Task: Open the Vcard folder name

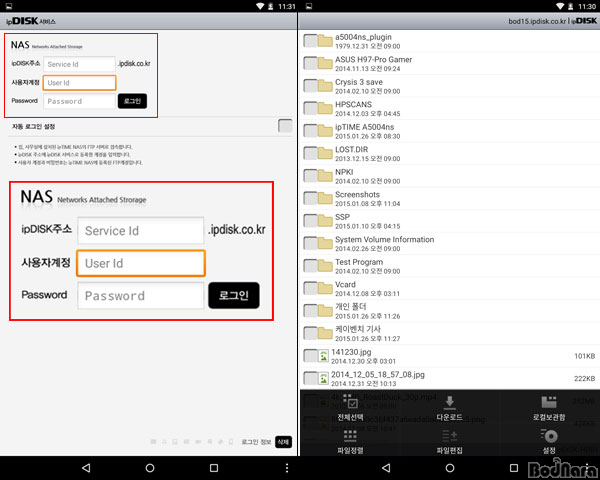Action: pyautogui.click(x=345, y=284)
